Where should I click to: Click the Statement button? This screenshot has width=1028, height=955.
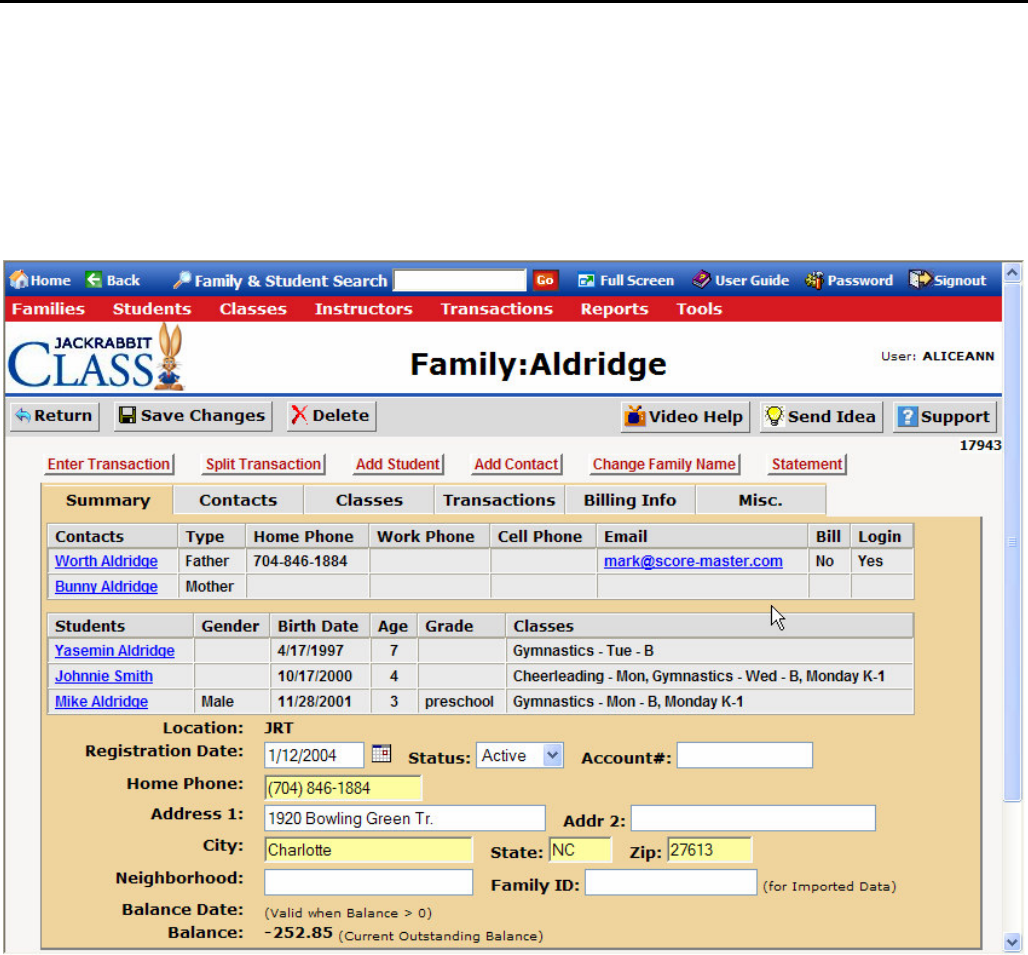tap(807, 464)
